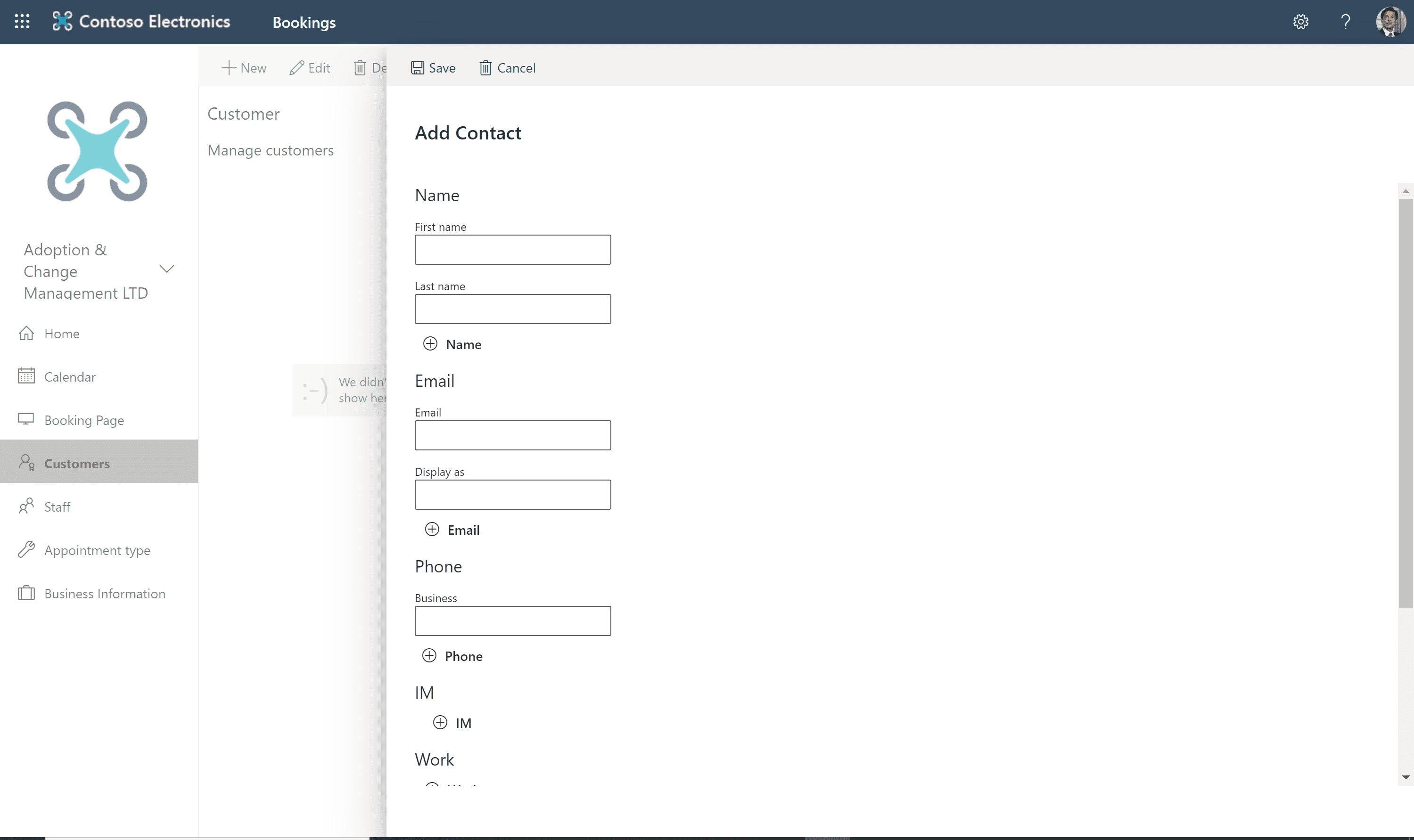Click the Booking Page monitor icon

pyautogui.click(x=26, y=419)
